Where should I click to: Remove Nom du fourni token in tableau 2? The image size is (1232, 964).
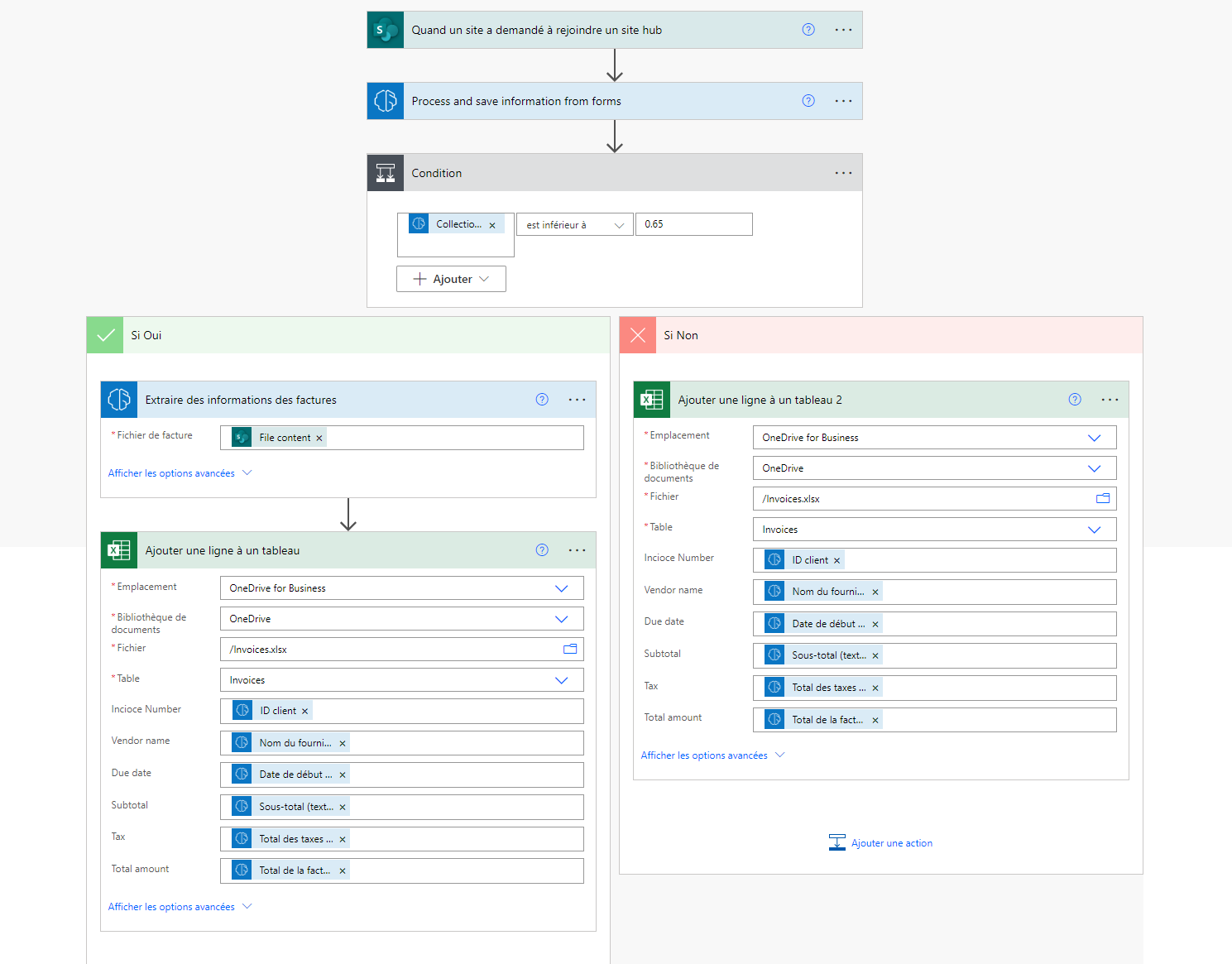875,592
